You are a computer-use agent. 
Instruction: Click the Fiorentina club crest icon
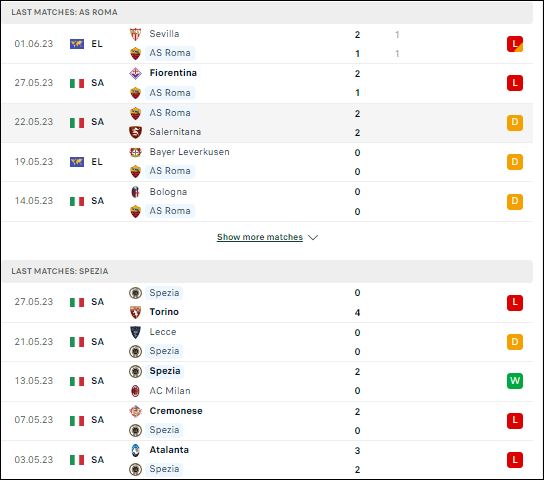click(135, 73)
